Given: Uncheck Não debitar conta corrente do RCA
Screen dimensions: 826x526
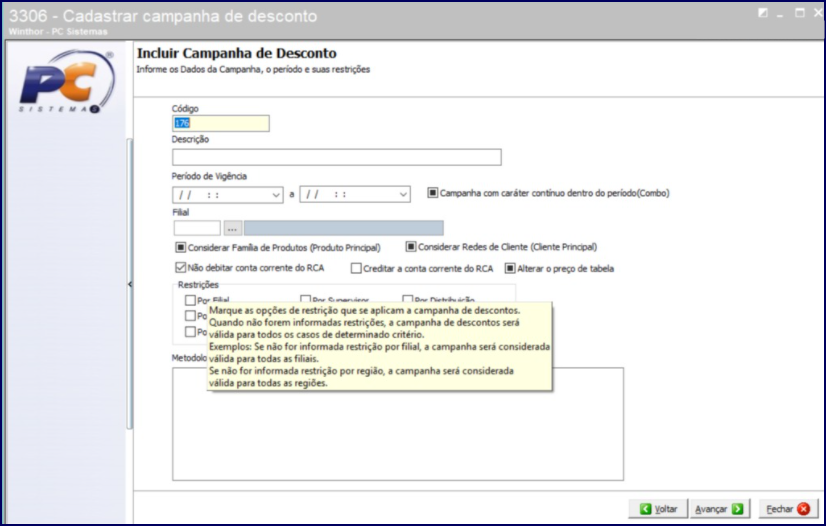Looking at the screenshot, I should (x=181, y=267).
